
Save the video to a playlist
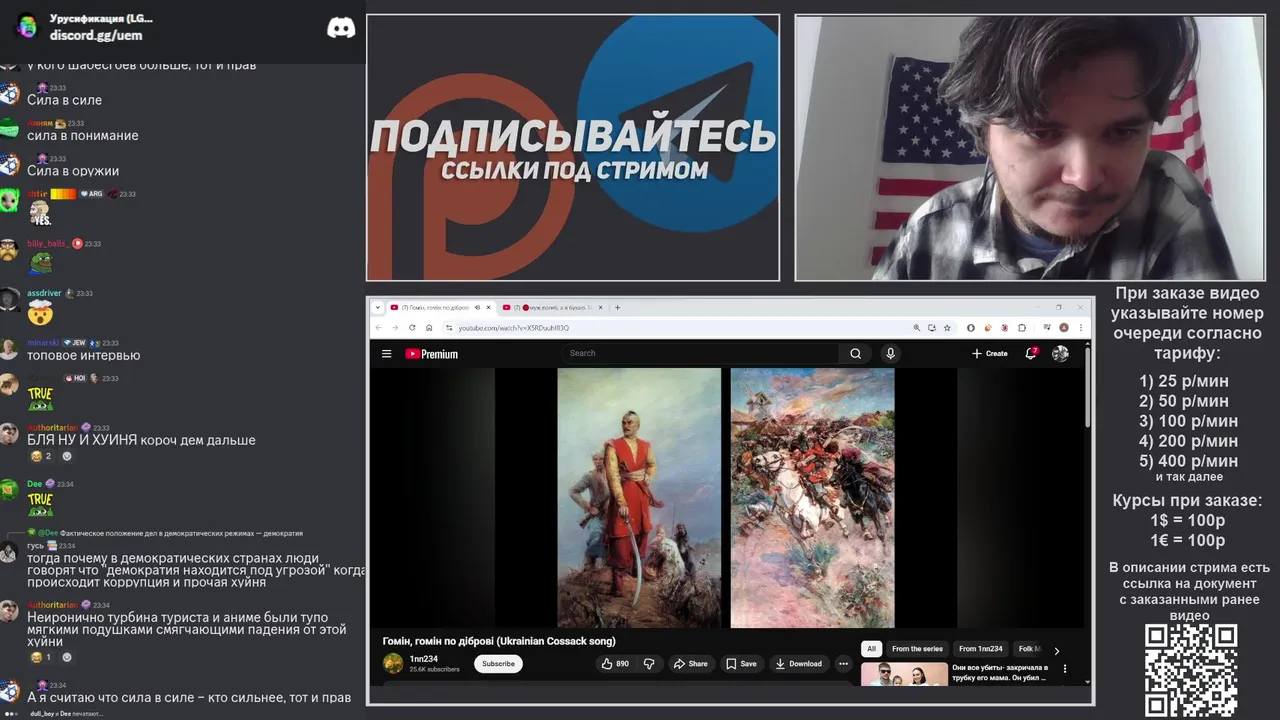pos(741,663)
